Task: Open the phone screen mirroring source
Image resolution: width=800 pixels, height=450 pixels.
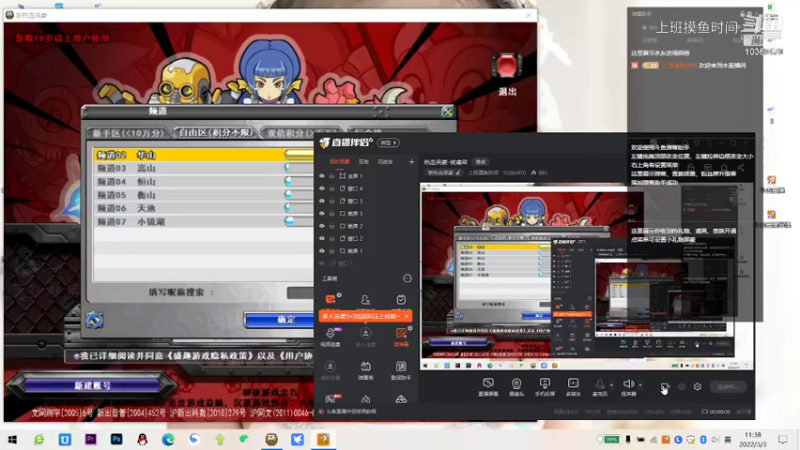Action: point(544,386)
